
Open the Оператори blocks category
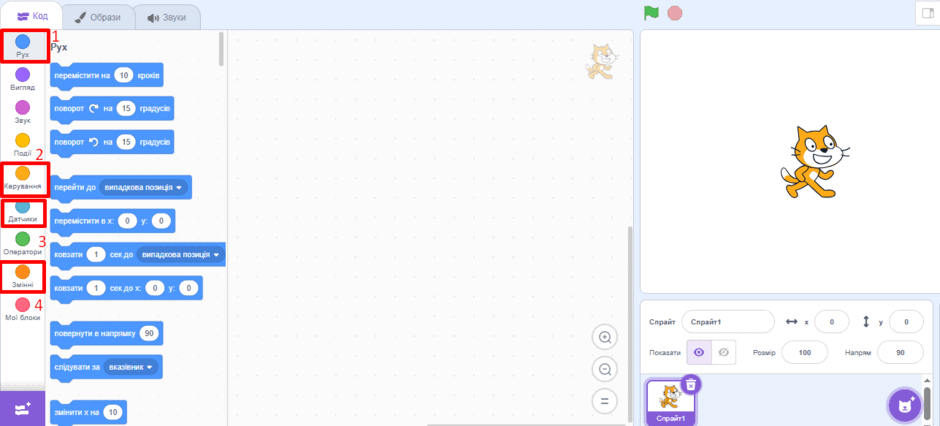pos(22,244)
